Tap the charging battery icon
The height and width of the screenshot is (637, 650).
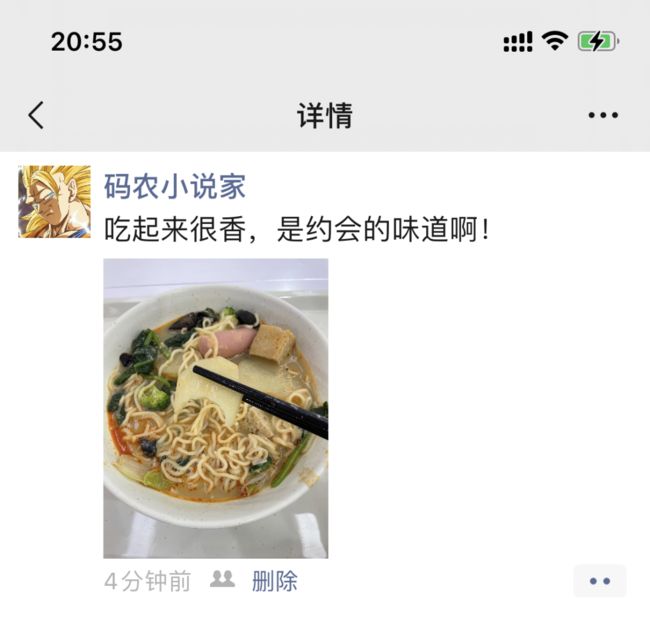coord(599,41)
